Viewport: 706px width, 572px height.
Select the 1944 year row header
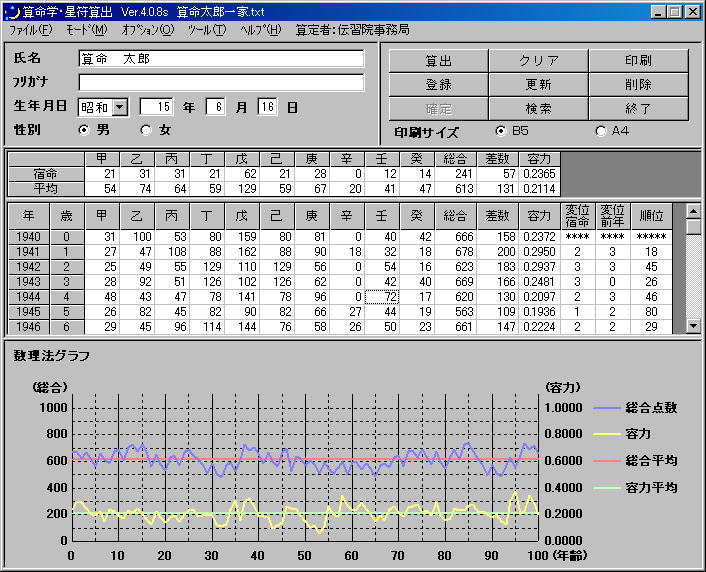pos(28,297)
